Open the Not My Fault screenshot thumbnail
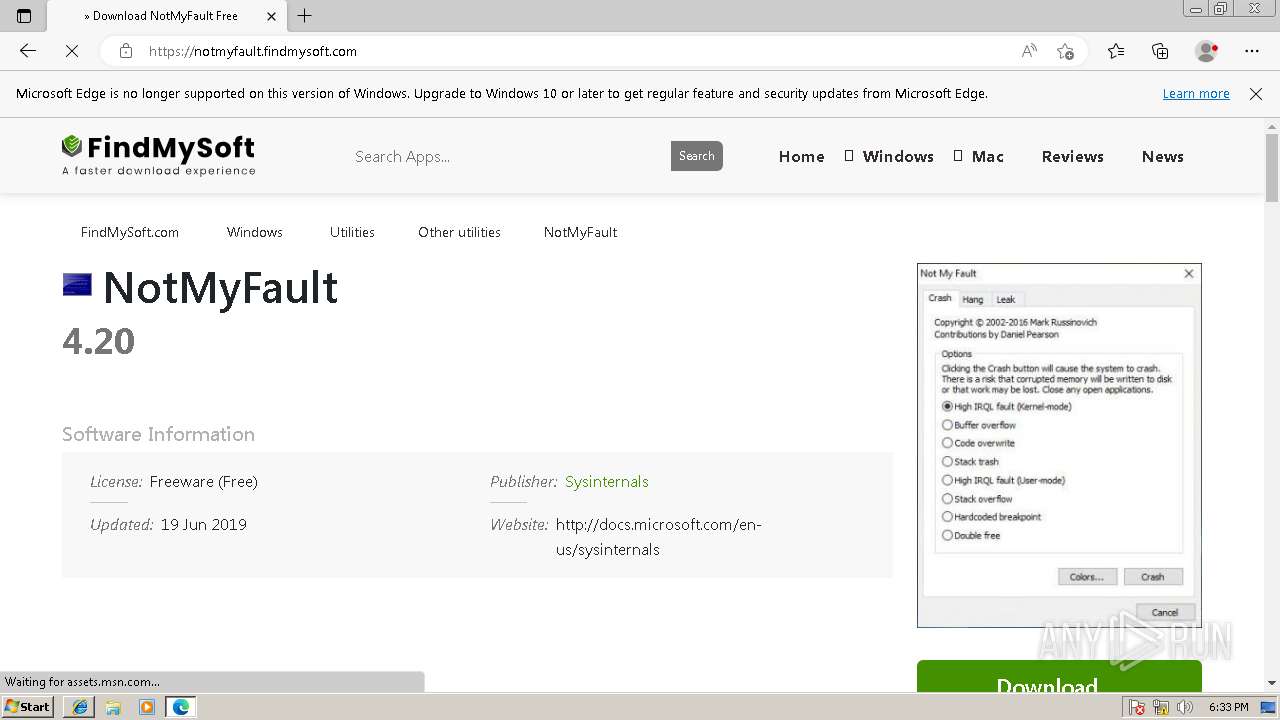Screen dimensions: 1280x720 pos(1059,446)
